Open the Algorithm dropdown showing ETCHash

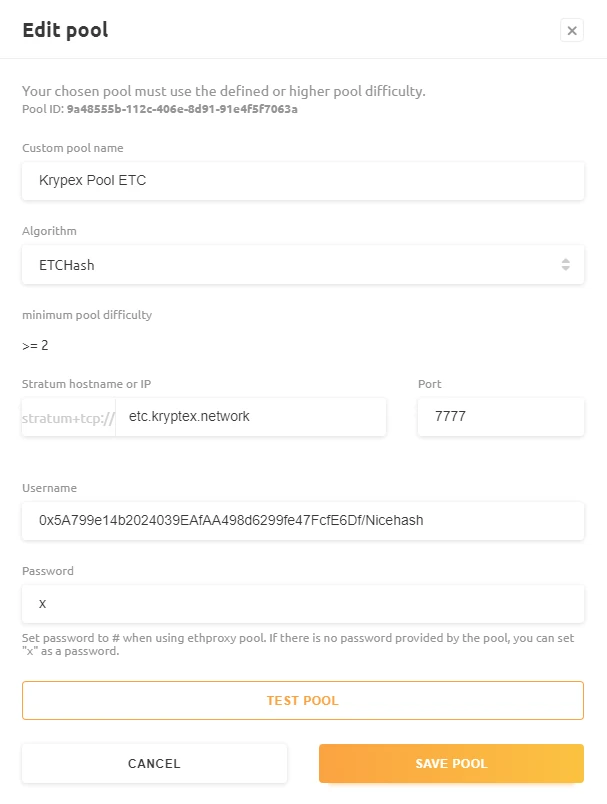[290, 265]
